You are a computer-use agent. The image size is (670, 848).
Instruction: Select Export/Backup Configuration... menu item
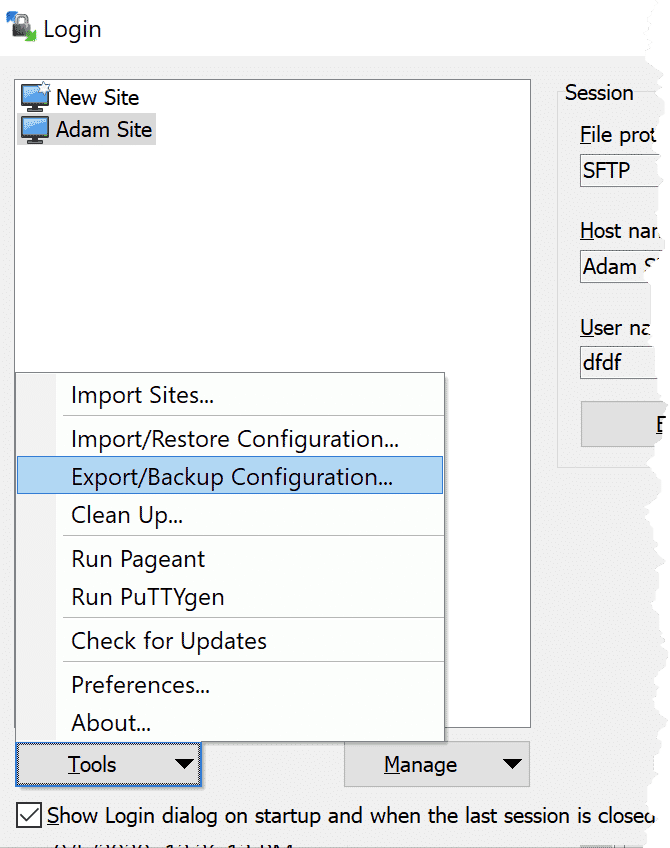[x=230, y=475]
